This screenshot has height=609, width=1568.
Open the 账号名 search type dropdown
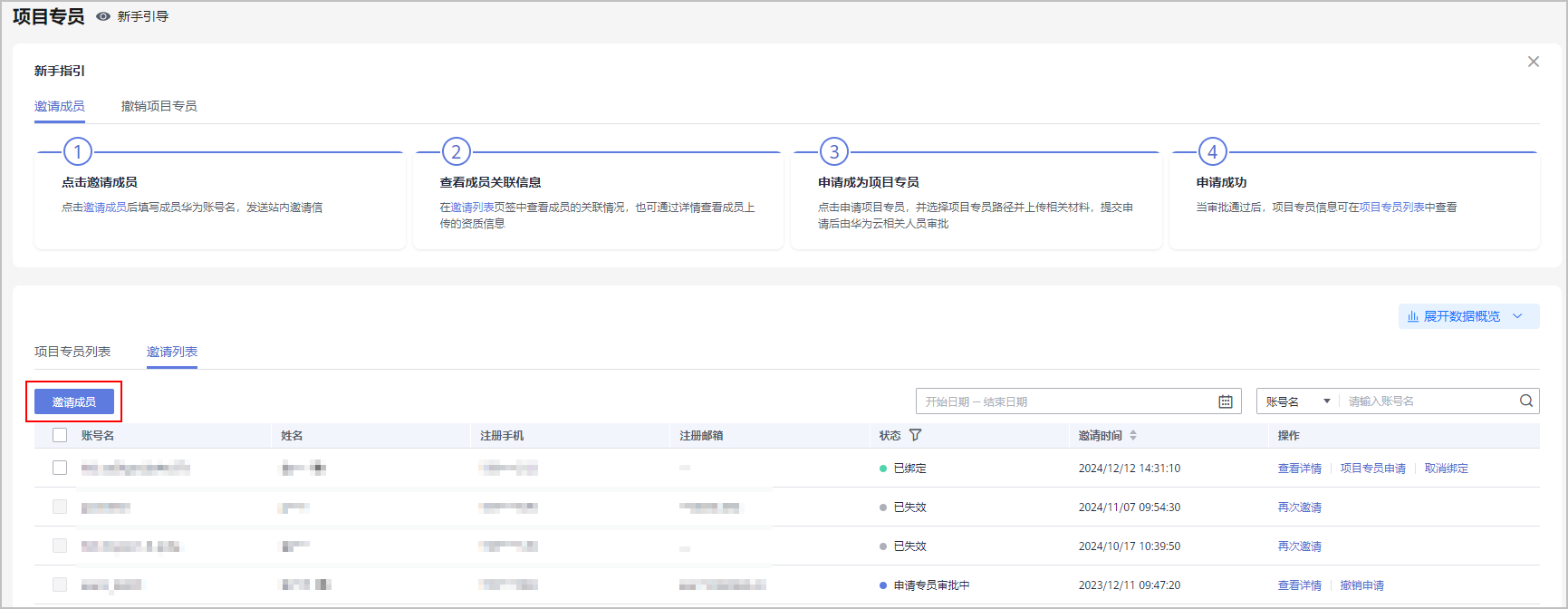1298,401
